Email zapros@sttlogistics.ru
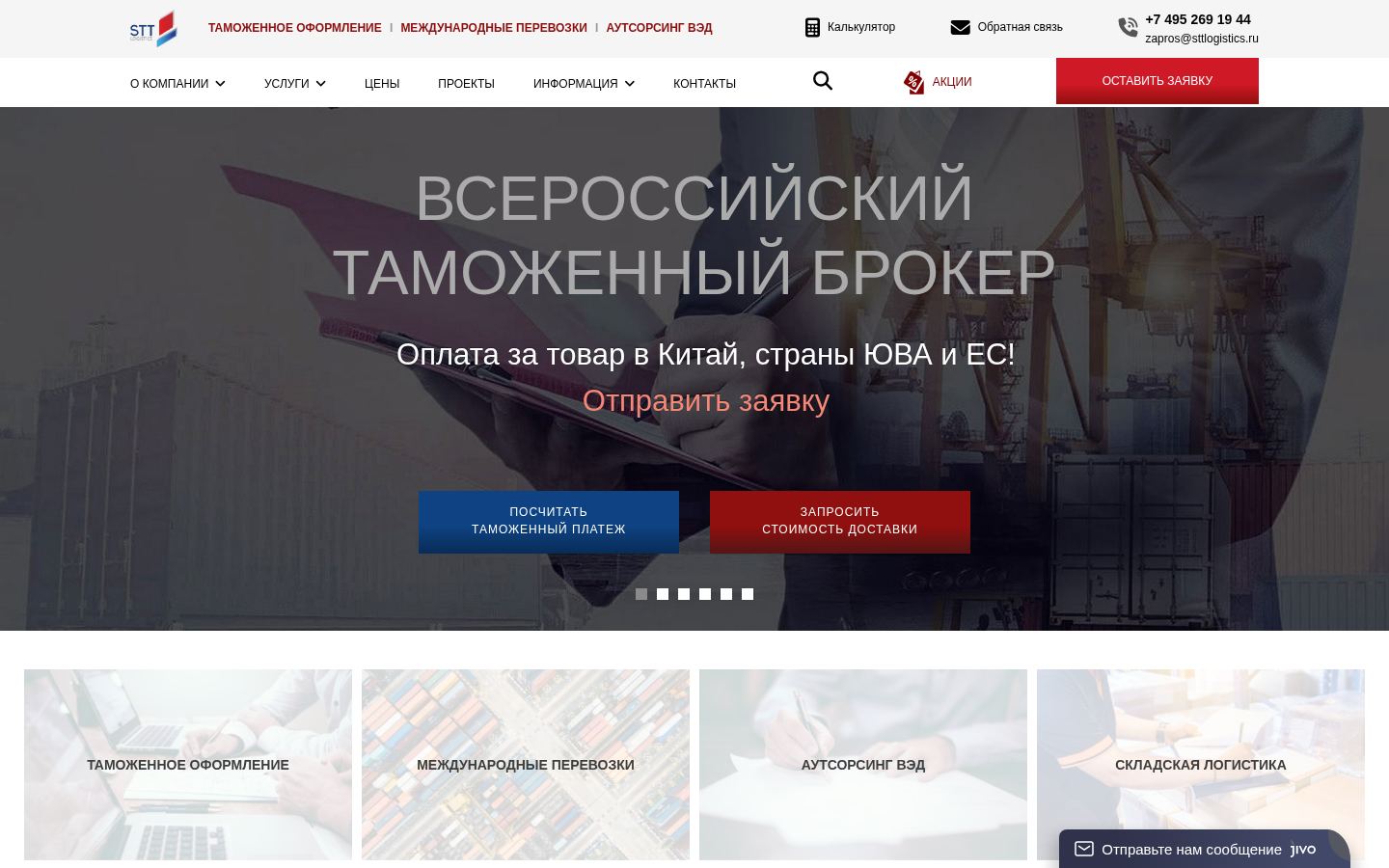The image size is (1389, 868). coord(1202,39)
